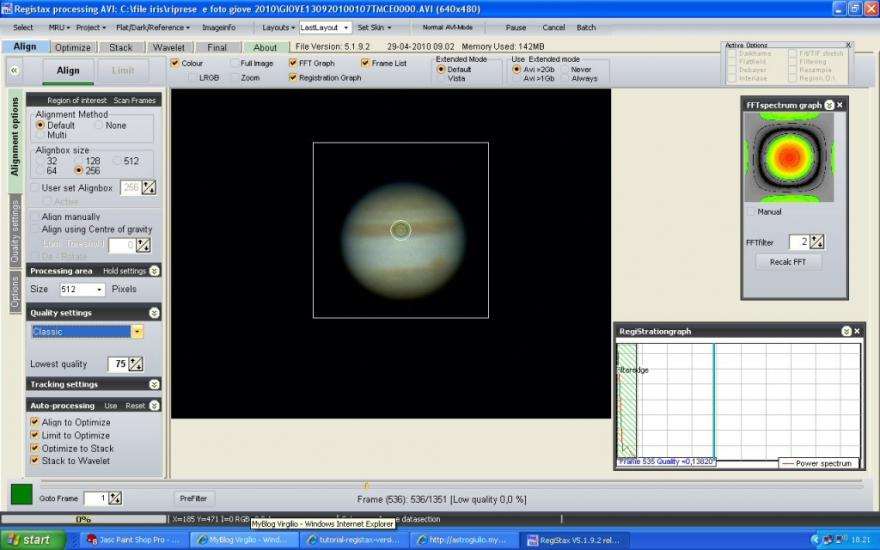Screen dimensions: 880x550
Task: Switch to the Optimize tab
Action: (x=73, y=48)
